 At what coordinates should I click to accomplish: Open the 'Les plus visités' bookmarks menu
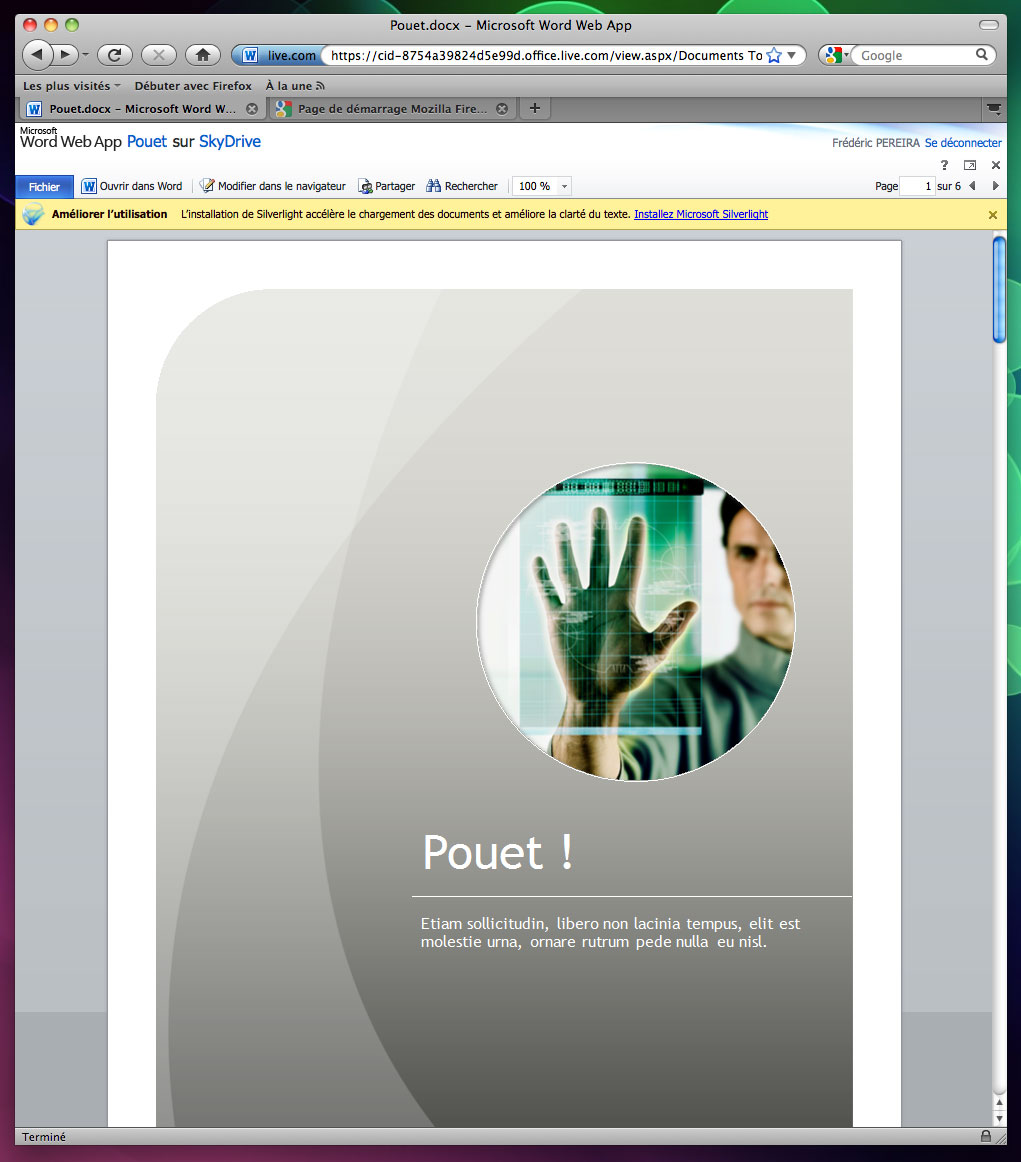[71, 86]
